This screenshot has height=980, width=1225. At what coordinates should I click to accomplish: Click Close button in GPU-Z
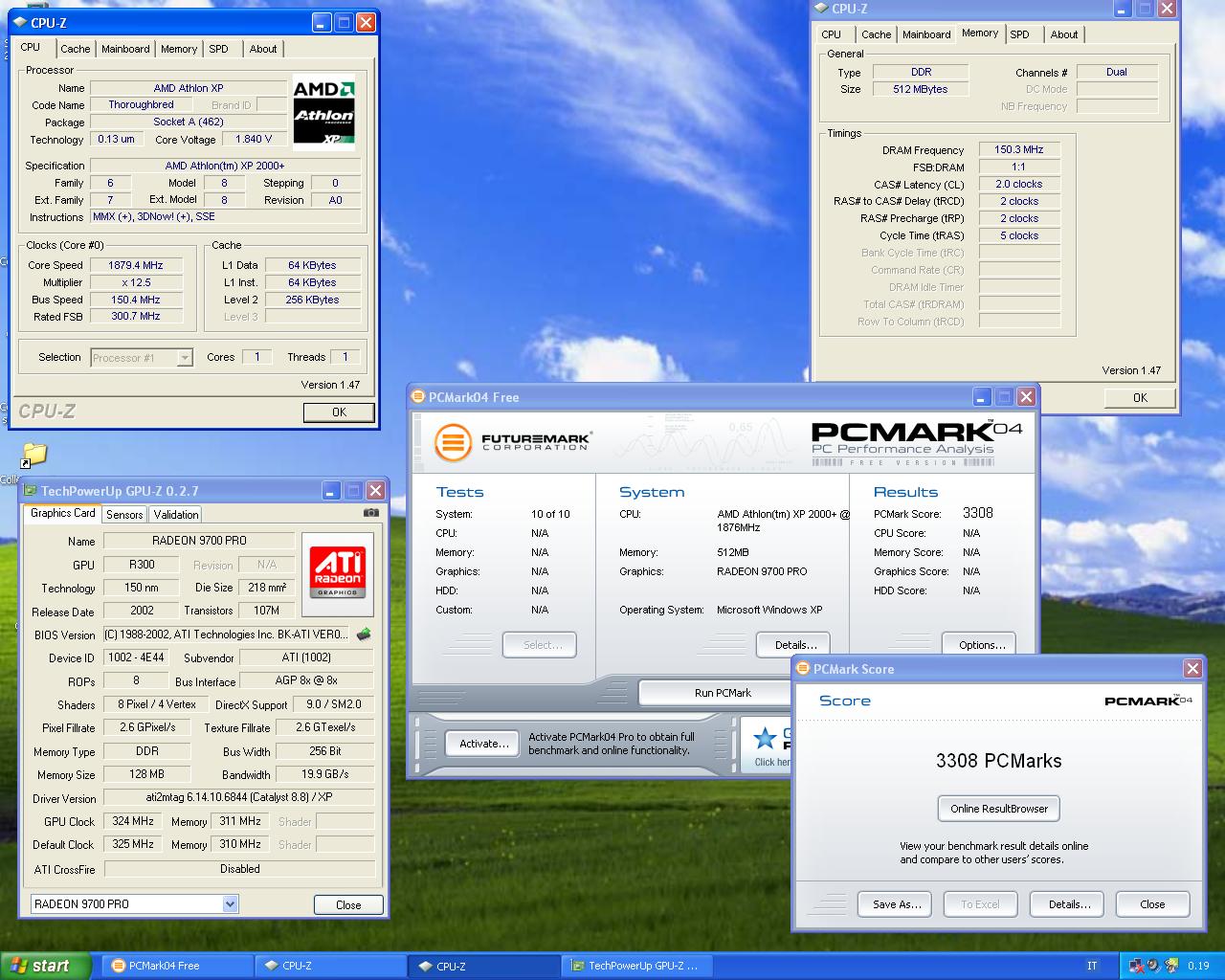tap(348, 904)
